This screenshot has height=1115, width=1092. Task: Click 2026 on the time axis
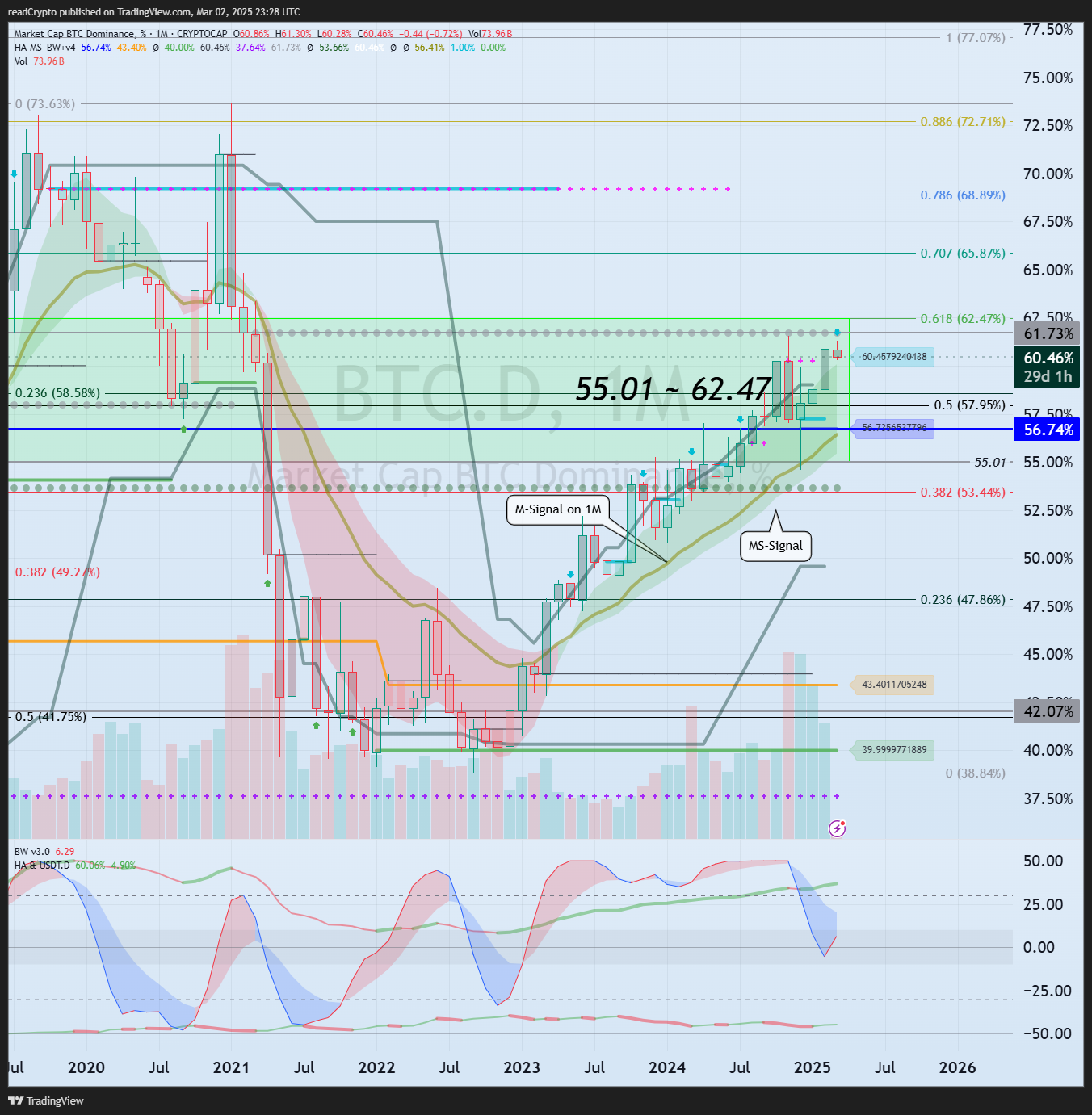pyautogui.click(x=958, y=1067)
